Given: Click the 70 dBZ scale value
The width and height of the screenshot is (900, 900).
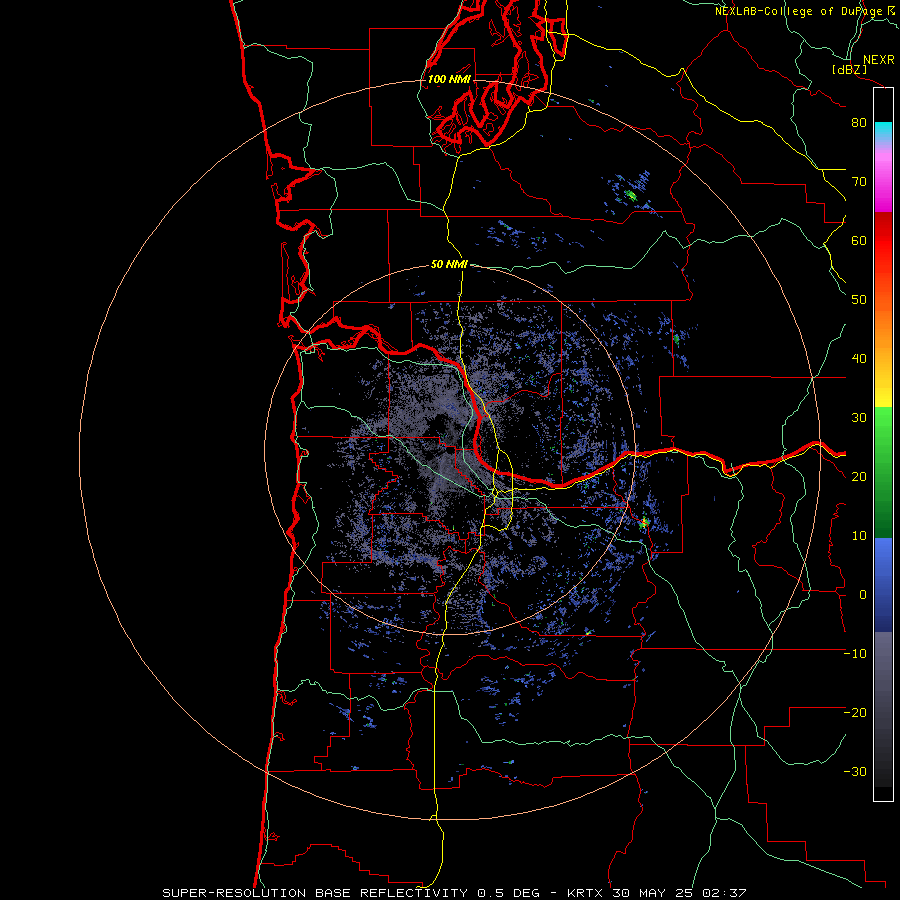Looking at the screenshot, I should pyautogui.click(x=859, y=182).
